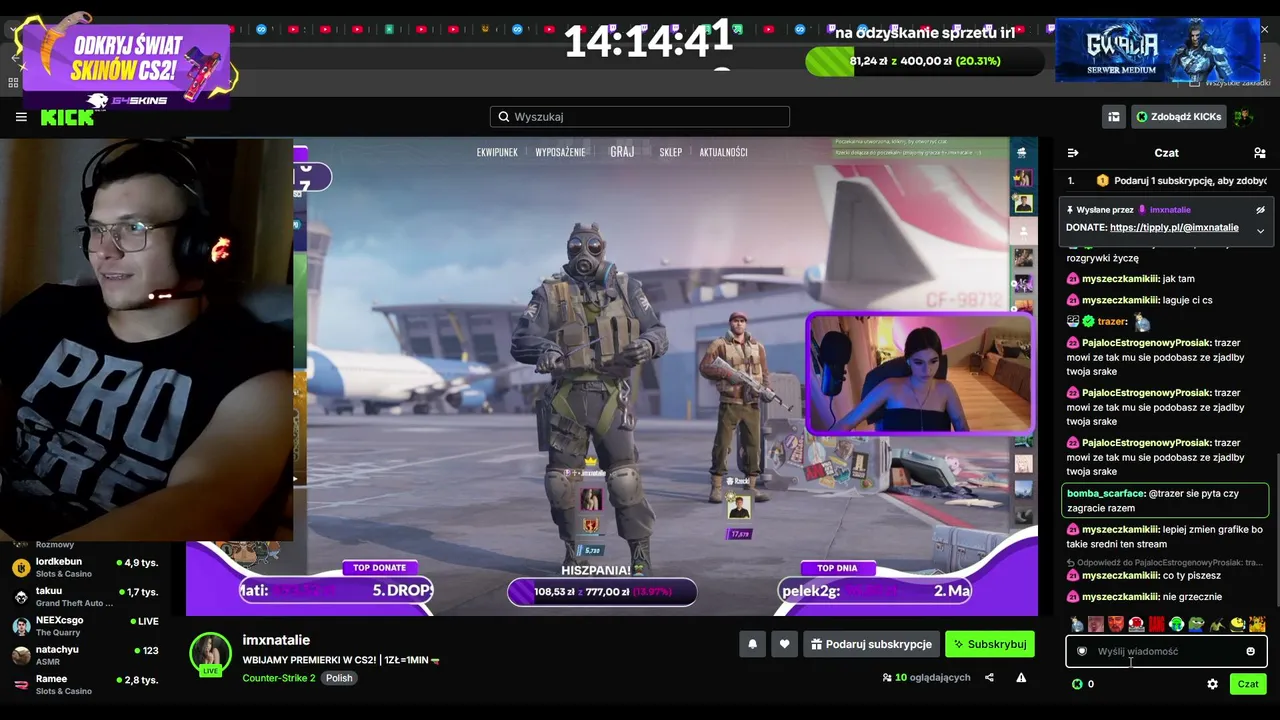
Task: Share the stream
Action: [989, 677]
